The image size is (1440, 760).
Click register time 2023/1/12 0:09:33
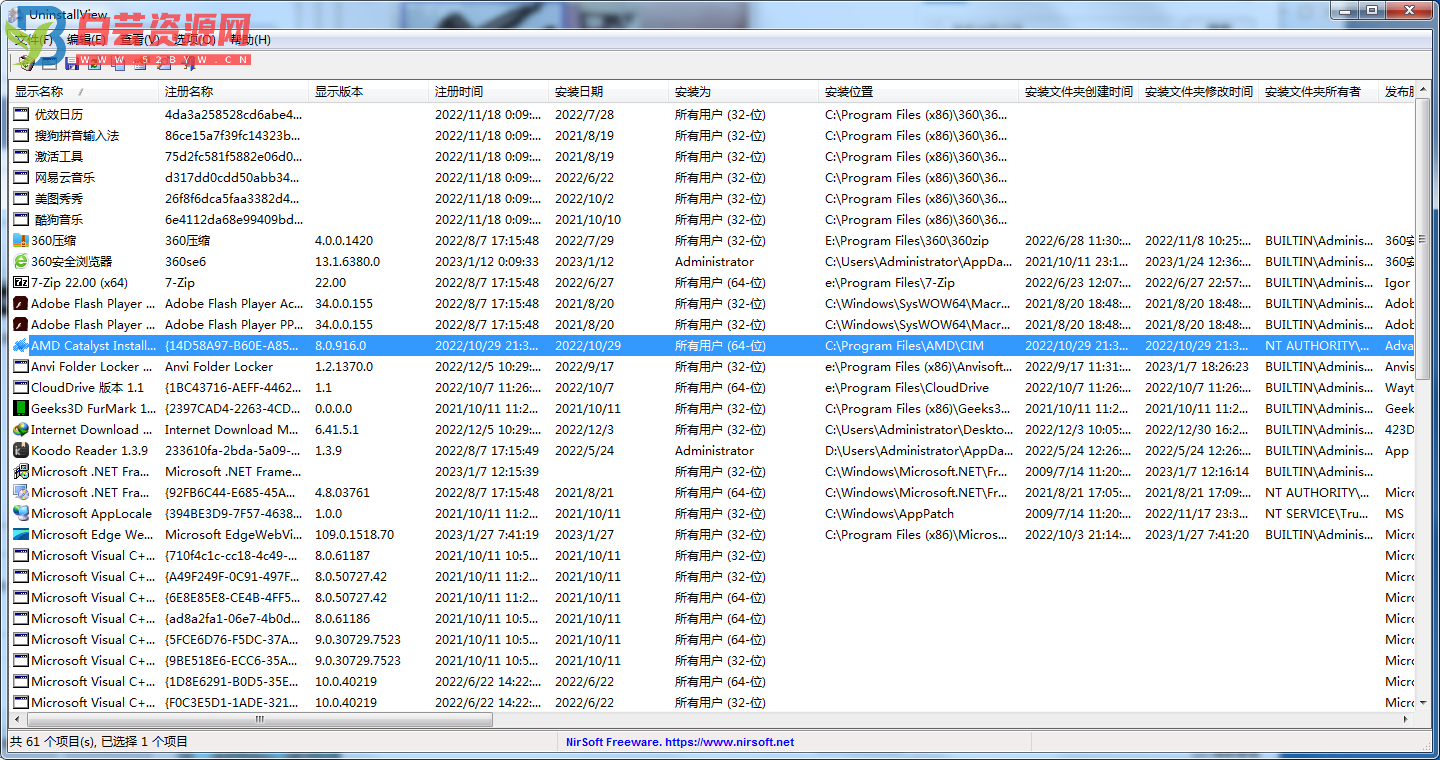coord(487,261)
